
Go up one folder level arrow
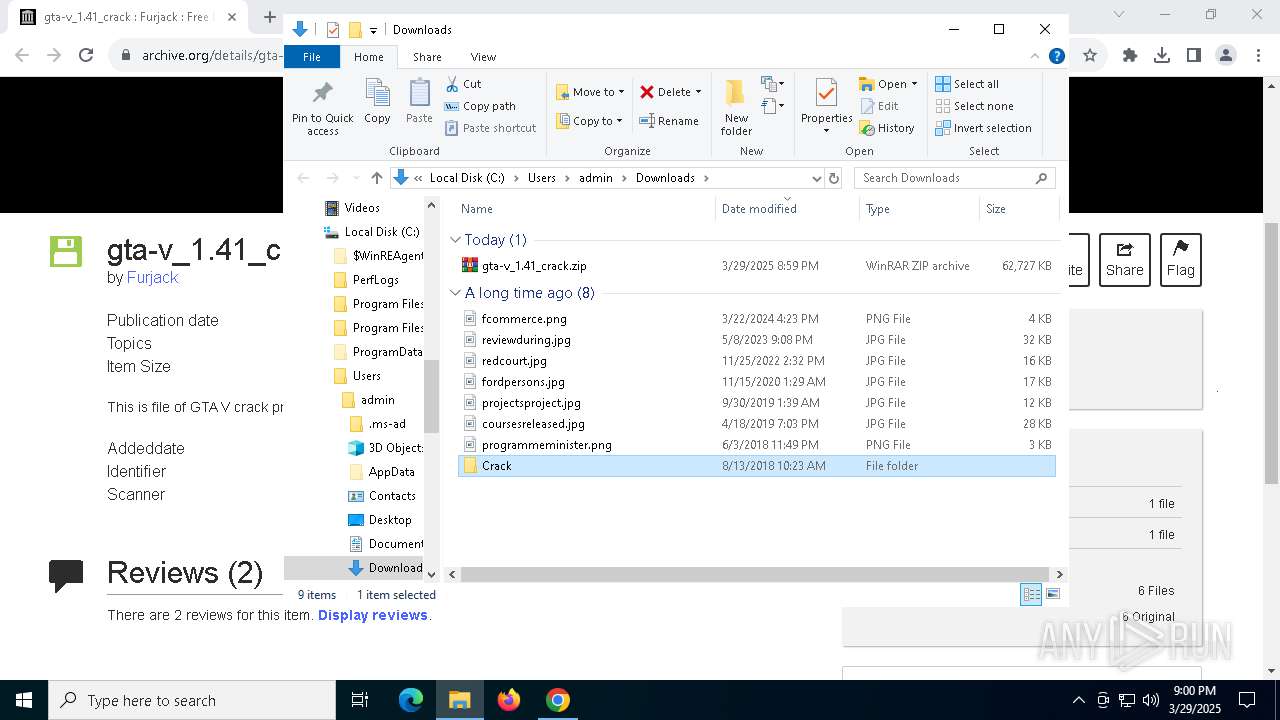click(x=376, y=178)
